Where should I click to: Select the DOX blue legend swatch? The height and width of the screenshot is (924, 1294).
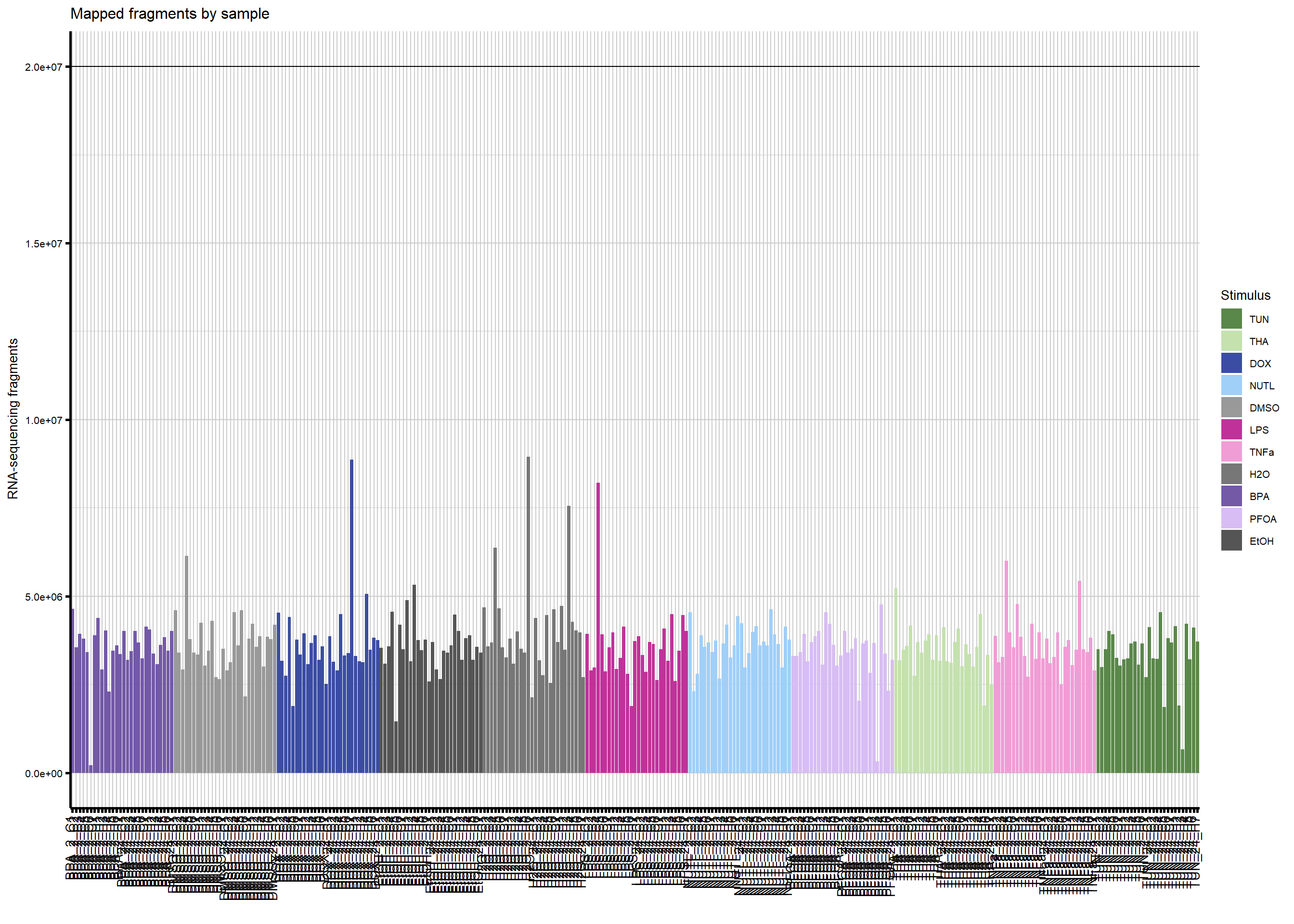tap(1231, 363)
